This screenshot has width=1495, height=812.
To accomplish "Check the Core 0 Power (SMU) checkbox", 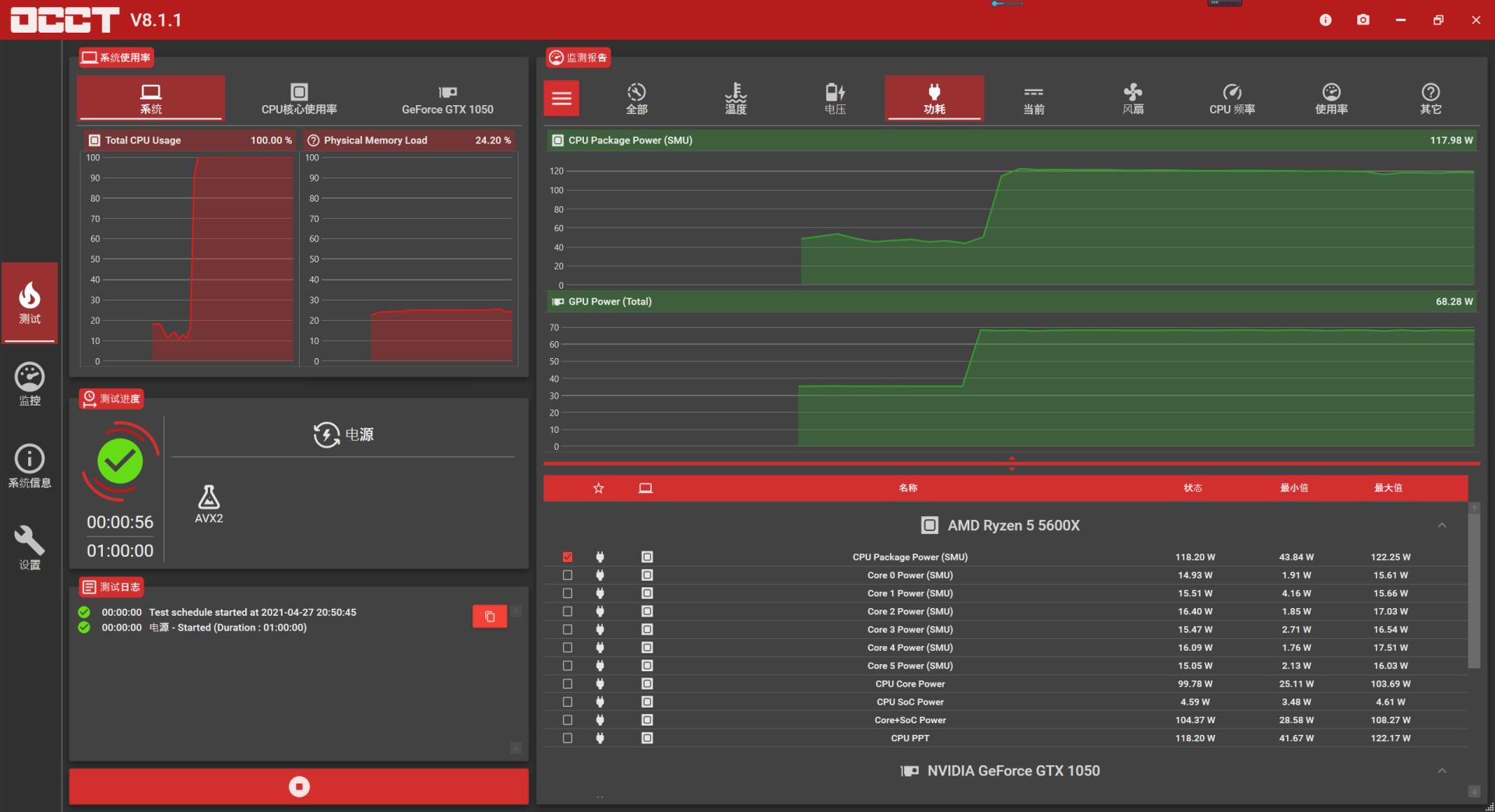I will coord(568,575).
